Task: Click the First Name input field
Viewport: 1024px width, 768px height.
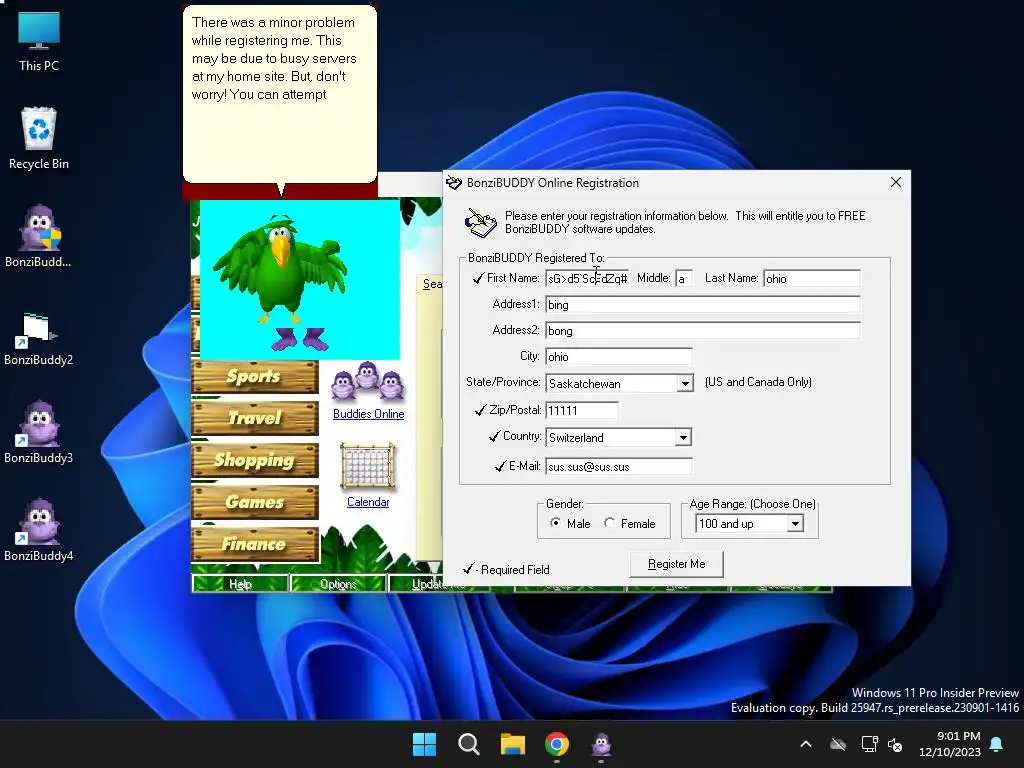Action: pos(587,278)
